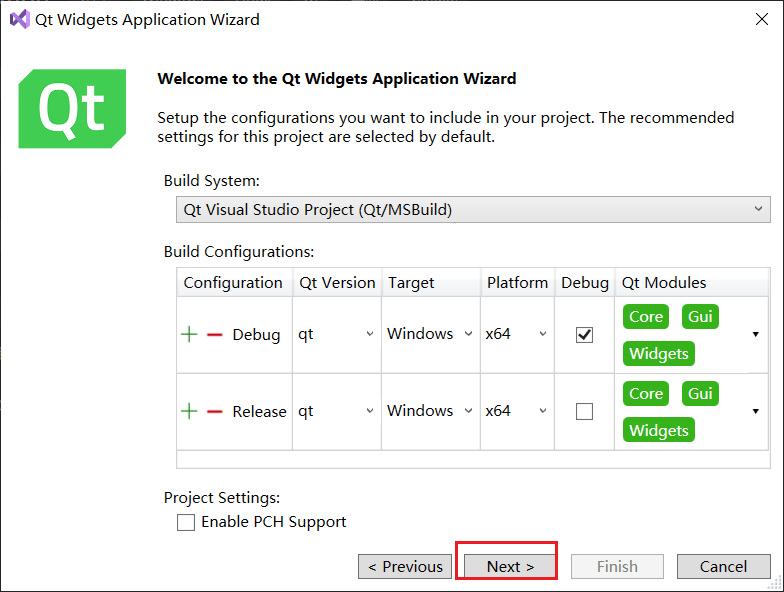The width and height of the screenshot is (784, 592).
Task: Click the Qt Modules column header
Action: pos(692,282)
